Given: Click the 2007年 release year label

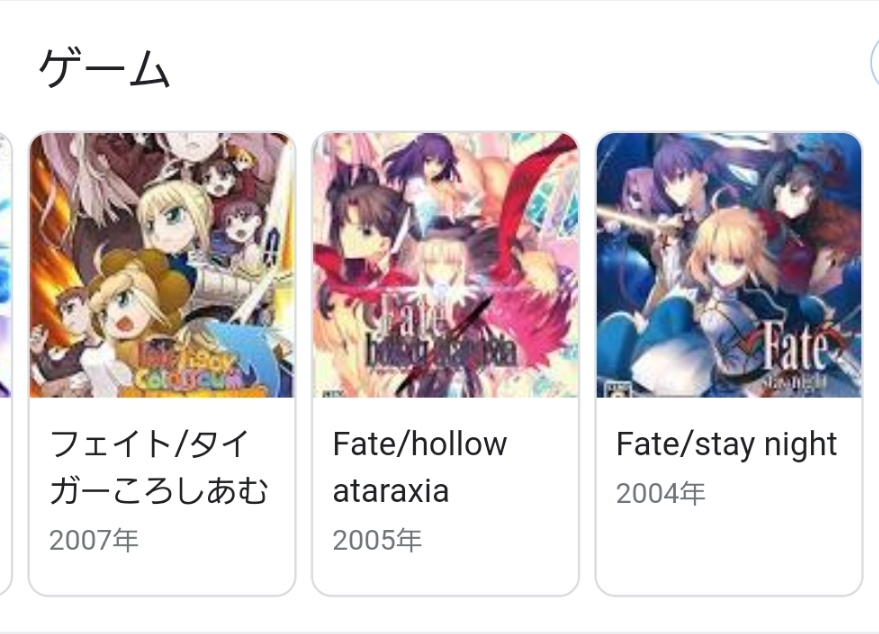Looking at the screenshot, I should [94, 541].
